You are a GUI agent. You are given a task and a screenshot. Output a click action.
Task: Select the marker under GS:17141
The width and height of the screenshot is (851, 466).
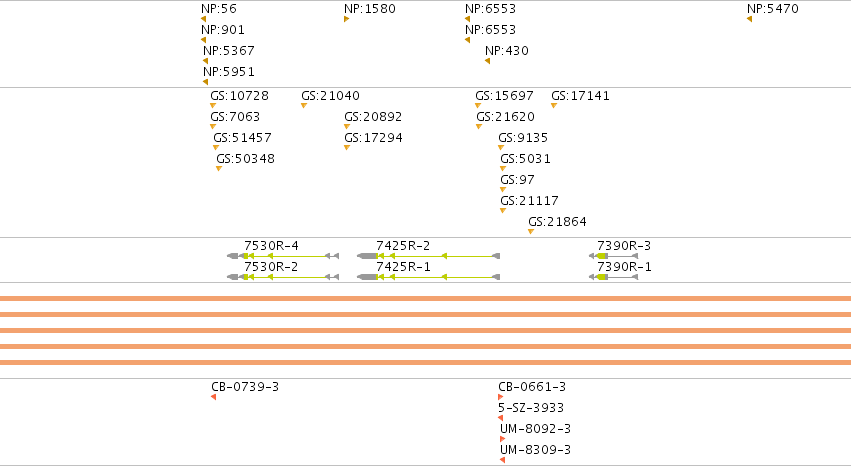tap(554, 106)
